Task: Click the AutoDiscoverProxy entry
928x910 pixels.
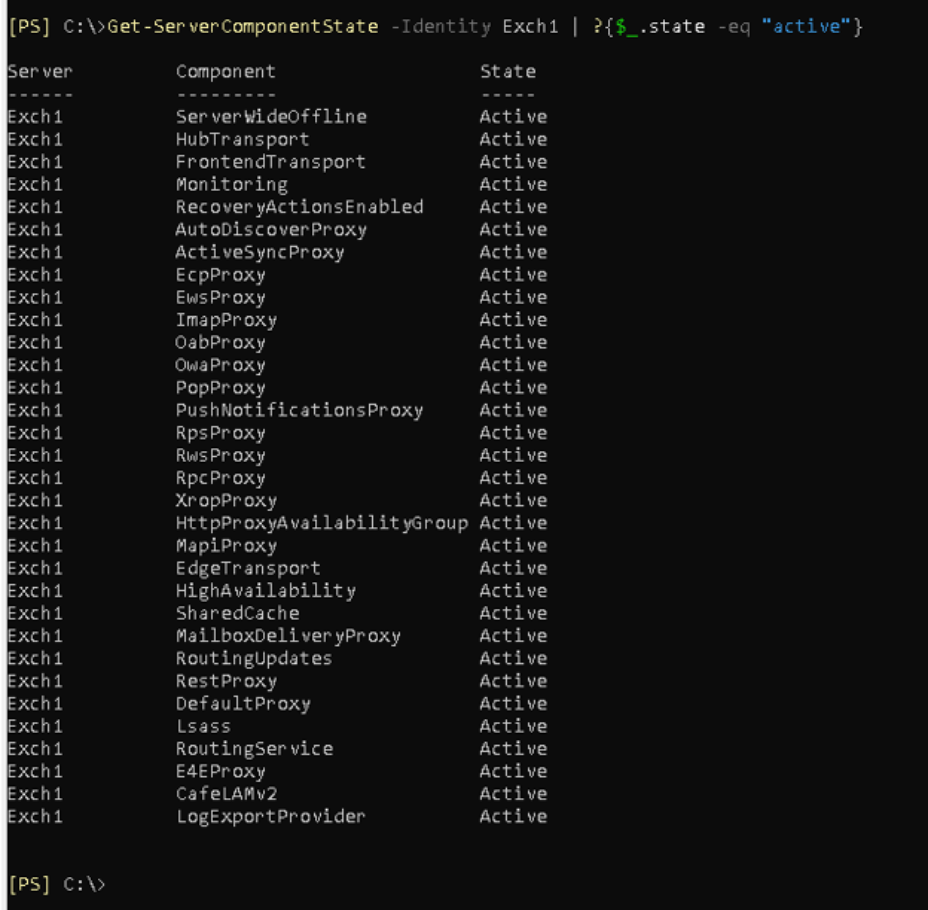Action: [x=271, y=230]
